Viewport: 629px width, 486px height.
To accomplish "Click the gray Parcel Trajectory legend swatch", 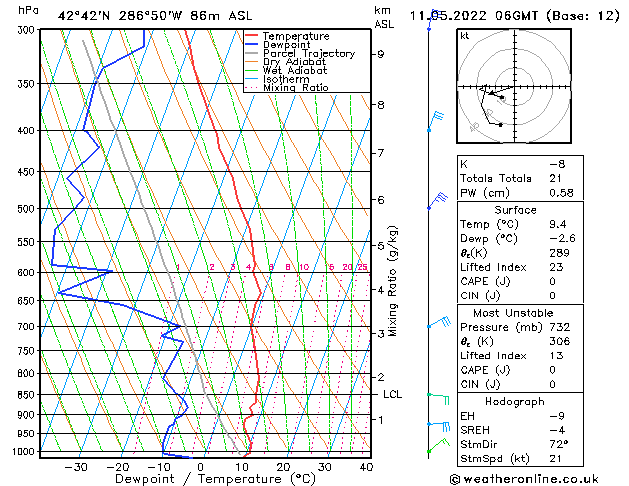I will [251, 53].
